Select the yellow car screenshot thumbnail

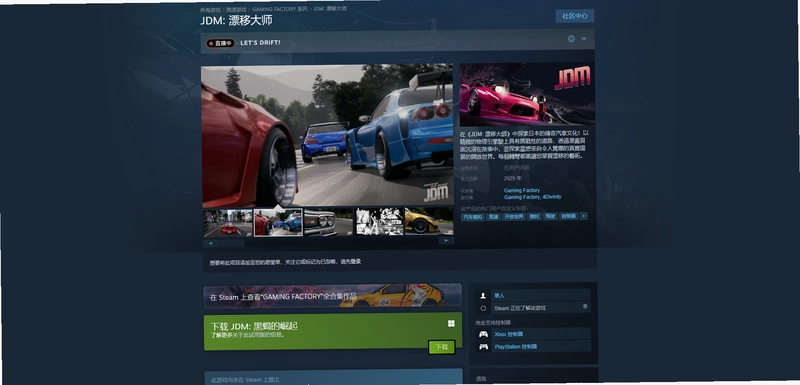429,221
